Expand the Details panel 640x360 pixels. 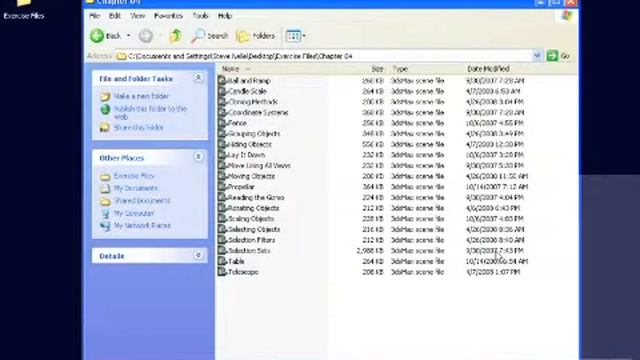click(198, 255)
